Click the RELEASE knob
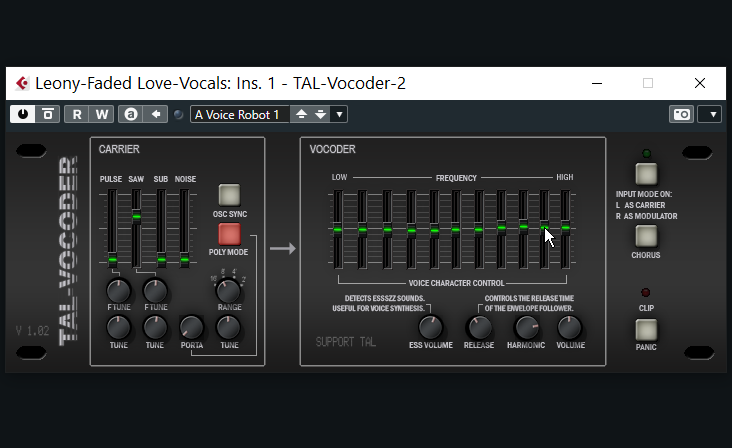The image size is (732, 448). point(479,328)
